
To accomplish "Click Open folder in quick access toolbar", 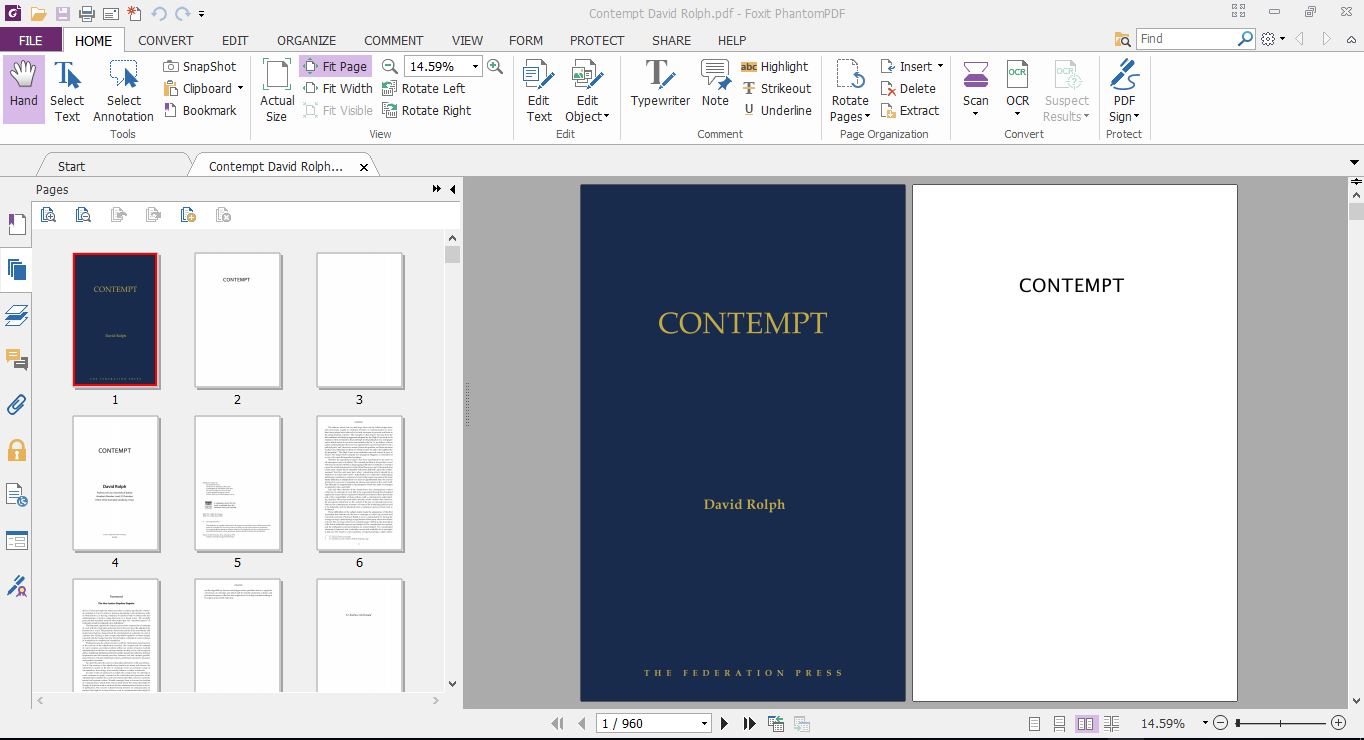I will coord(38,13).
